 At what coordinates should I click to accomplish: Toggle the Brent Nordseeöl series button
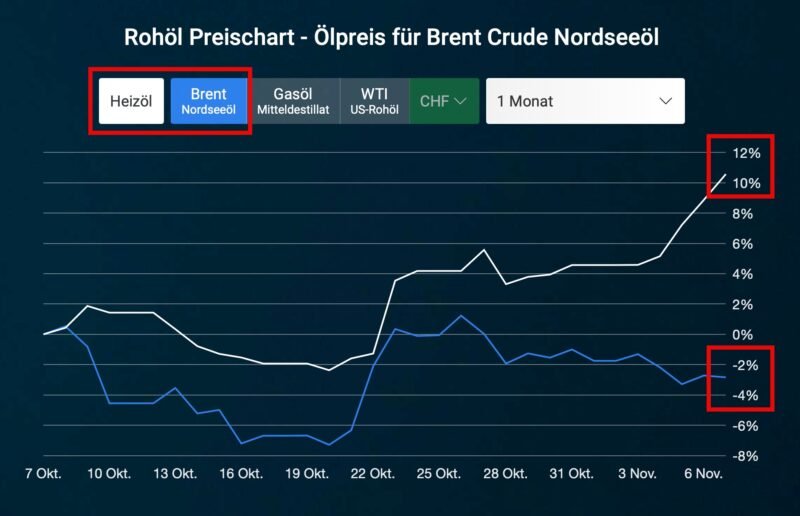pos(209,101)
